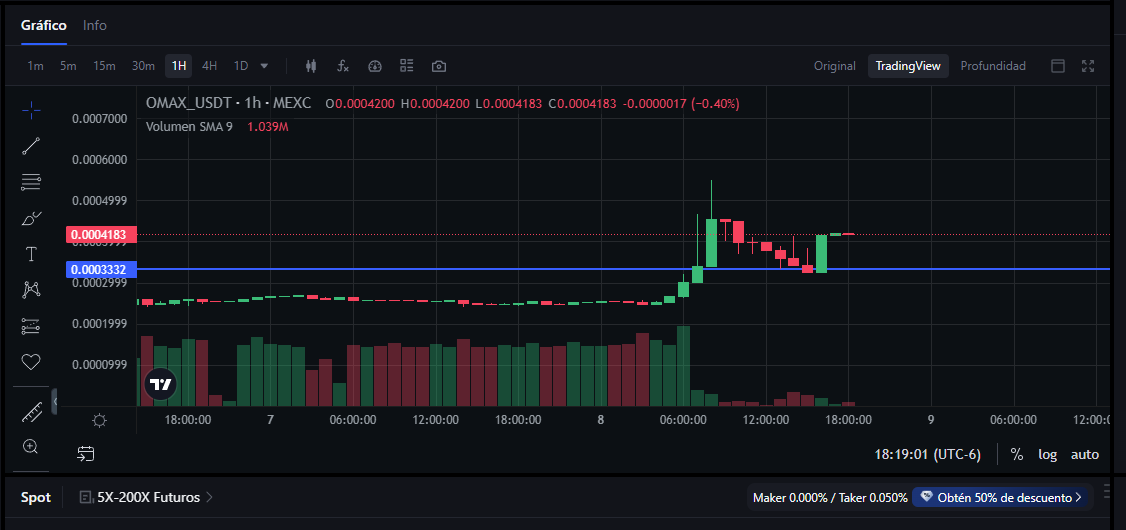The image size is (1126, 530).
Task: Toggle percentage scale mode
Action: 1017,455
